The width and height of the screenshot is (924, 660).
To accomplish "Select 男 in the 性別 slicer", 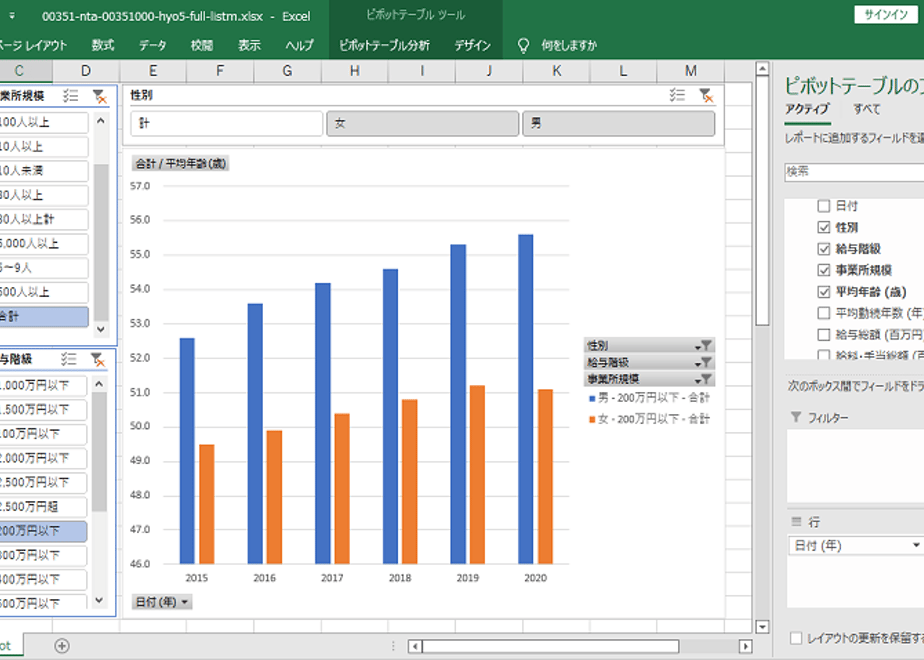I will [x=619, y=123].
